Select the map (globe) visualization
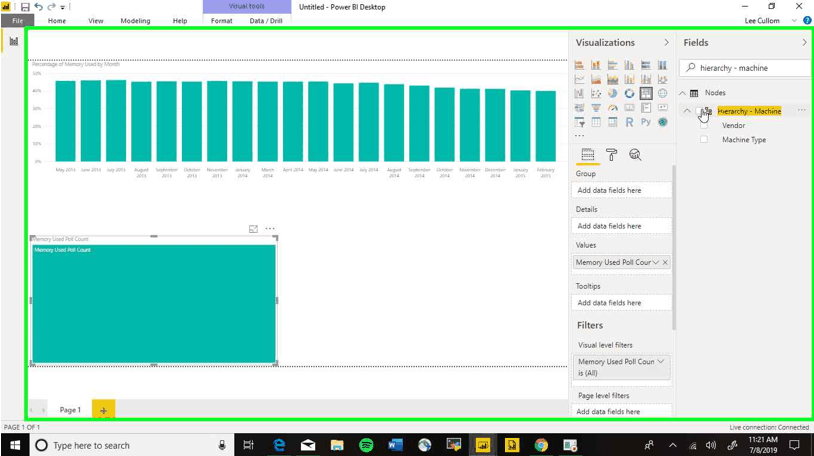Image resolution: width=814 pixels, height=456 pixels. tap(662, 93)
